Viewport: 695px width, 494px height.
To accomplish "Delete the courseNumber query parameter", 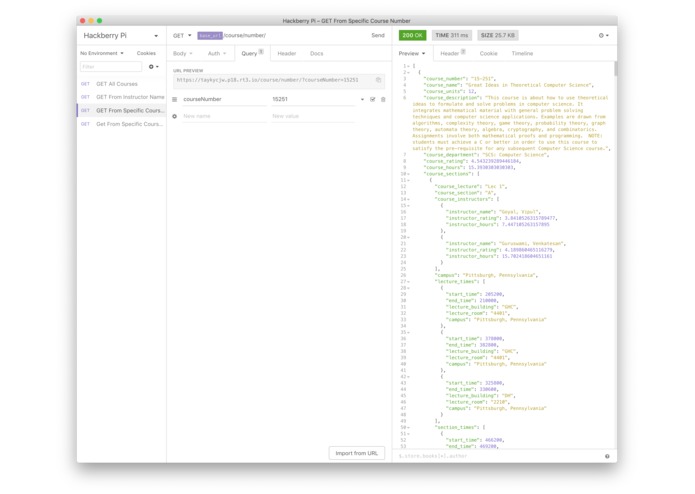I will coord(383,99).
